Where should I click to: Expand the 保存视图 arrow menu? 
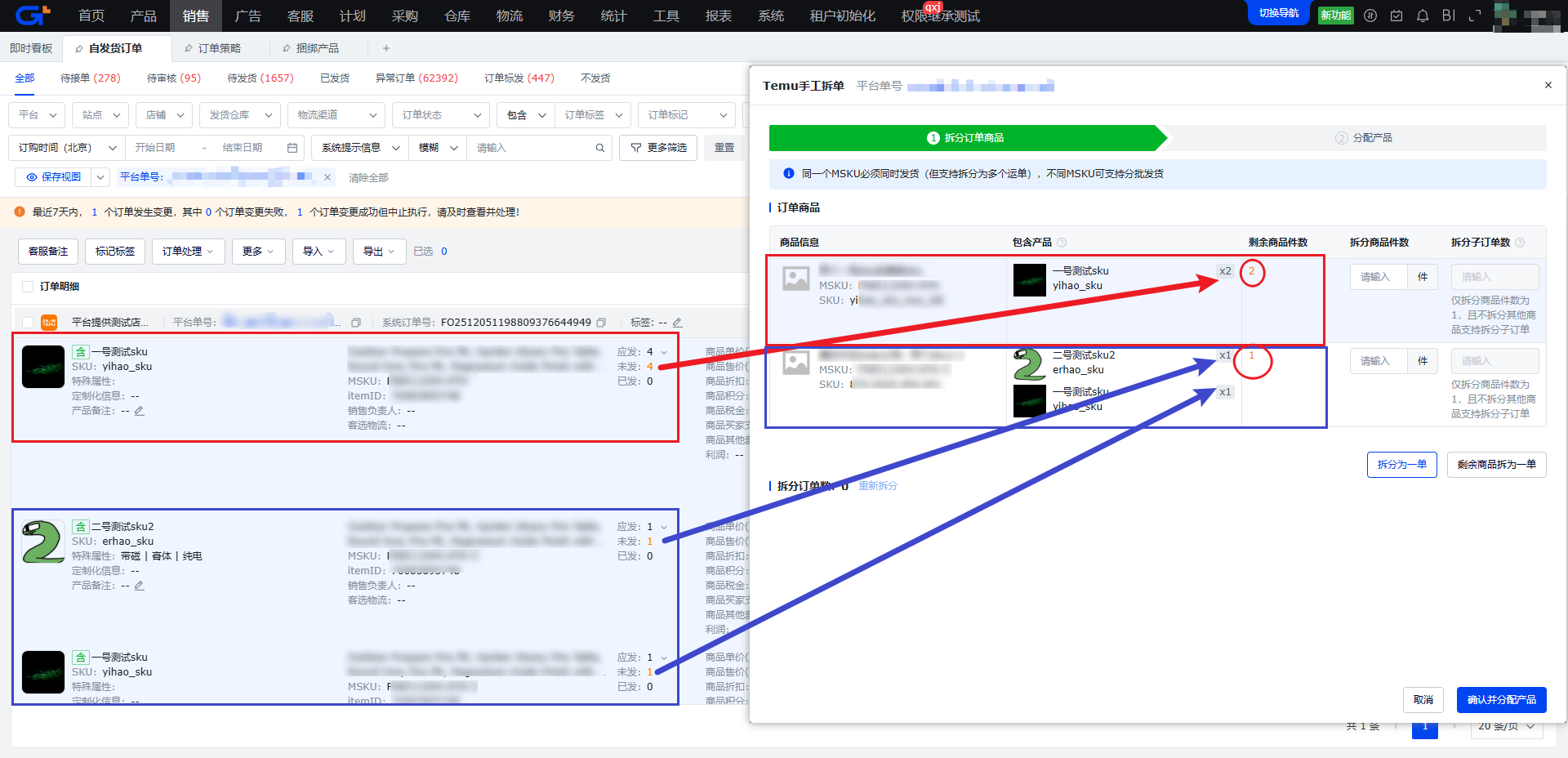point(100,177)
